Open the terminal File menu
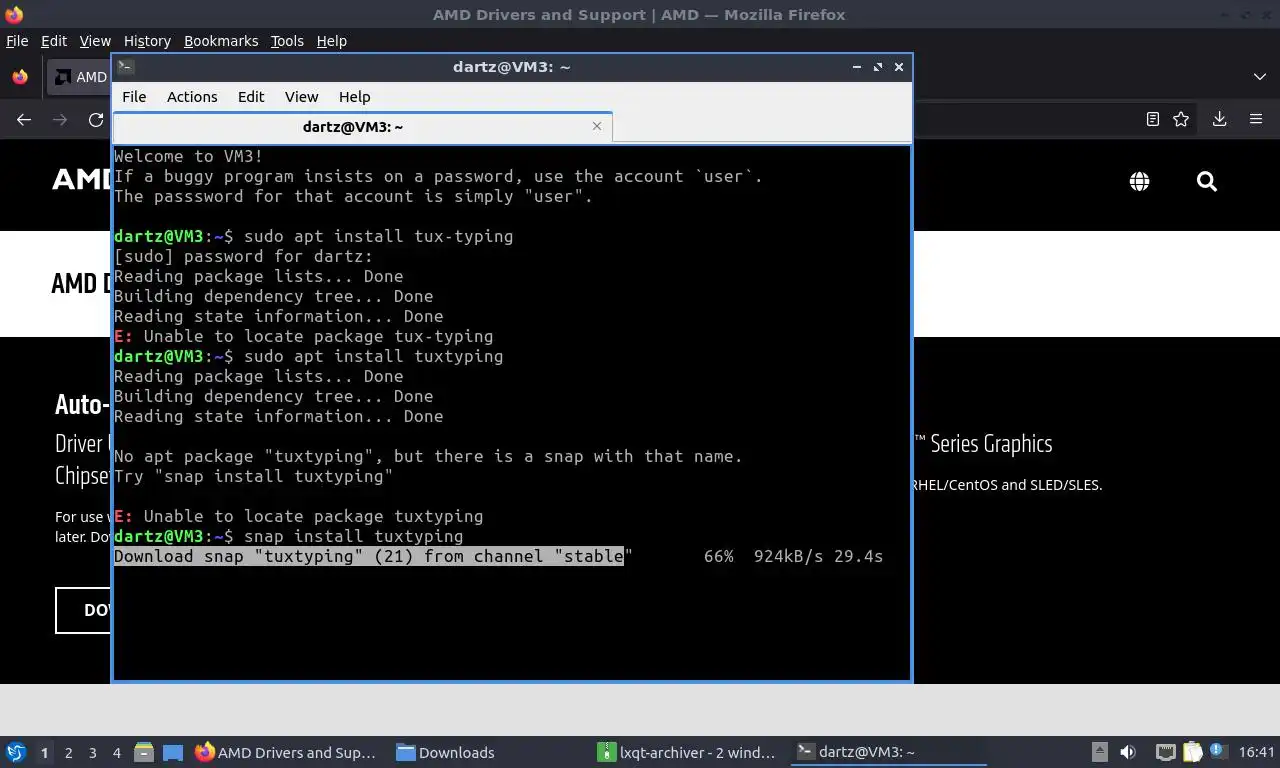The height and width of the screenshot is (768, 1280). pos(134,97)
